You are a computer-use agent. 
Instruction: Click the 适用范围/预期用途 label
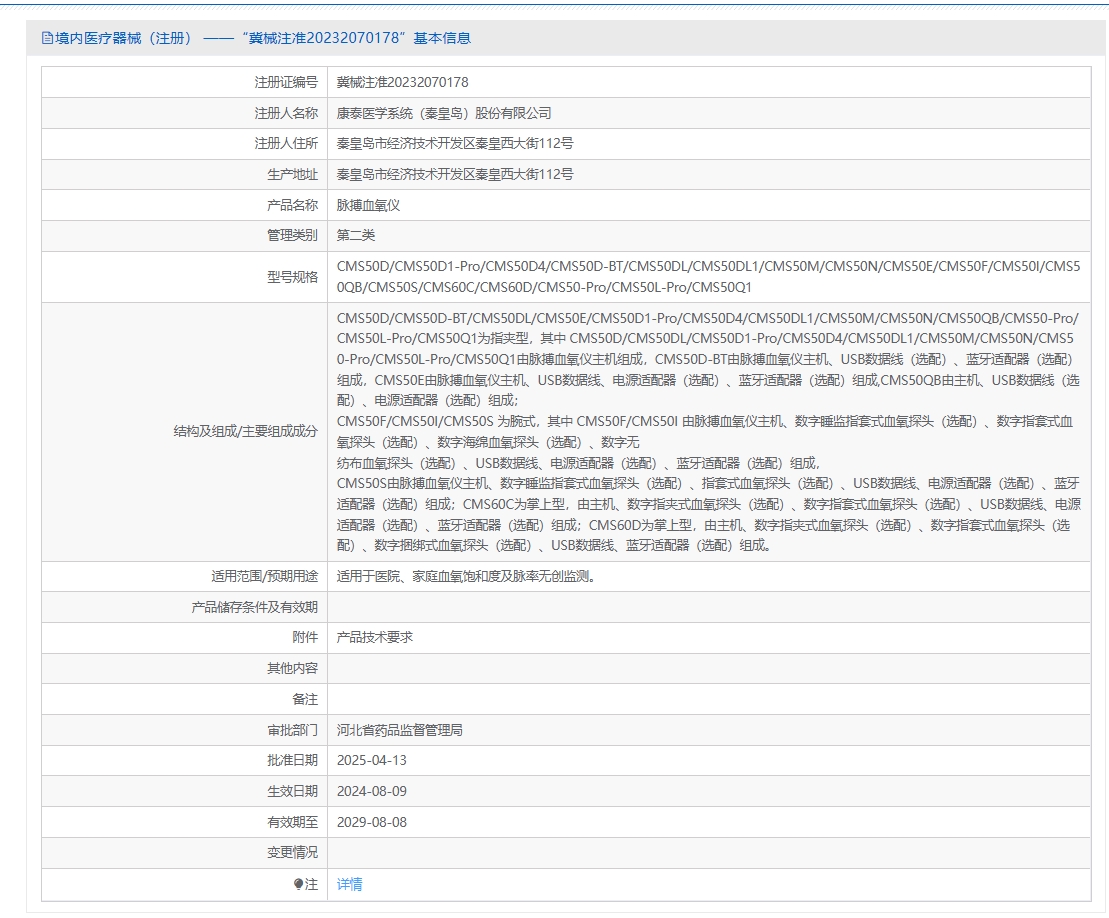[x=265, y=576]
